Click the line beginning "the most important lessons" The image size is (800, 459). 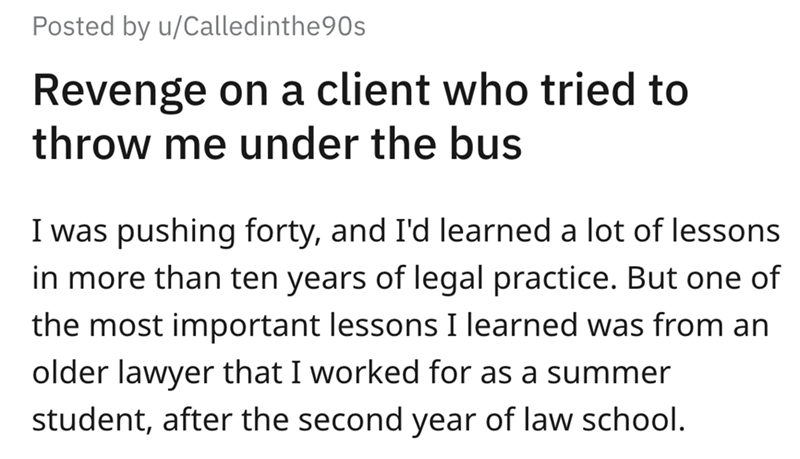pyautogui.click(x=400, y=326)
